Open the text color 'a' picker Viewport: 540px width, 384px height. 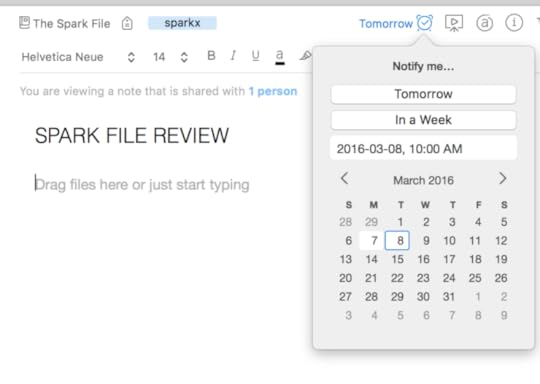(x=280, y=56)
